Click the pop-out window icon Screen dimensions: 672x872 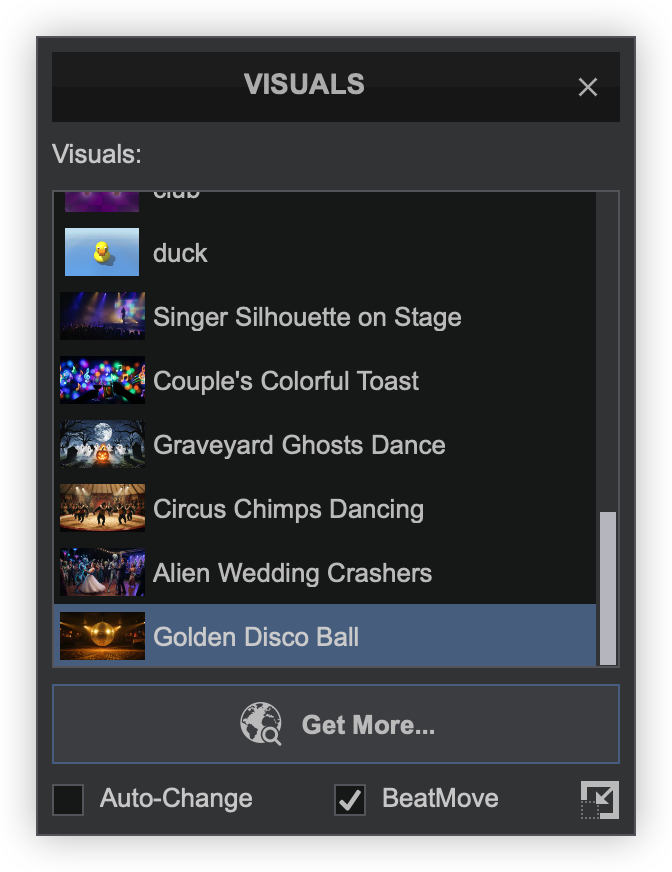pos(600,800)
